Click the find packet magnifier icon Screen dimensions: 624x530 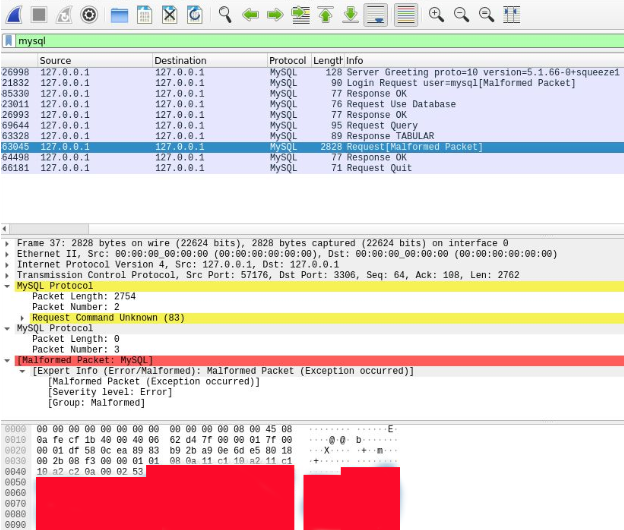(225, 14)
